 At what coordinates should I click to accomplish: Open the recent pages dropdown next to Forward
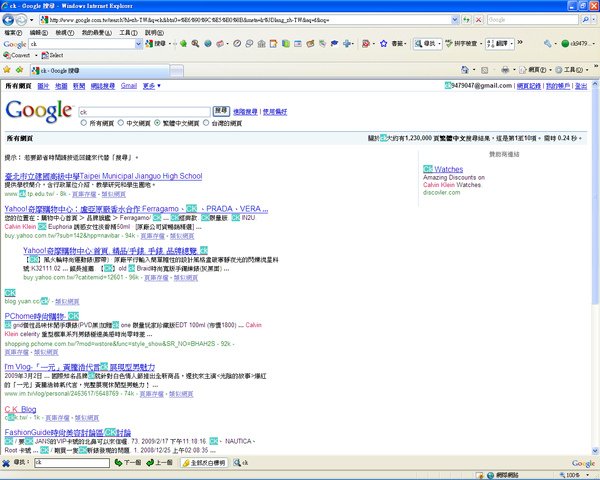tap(31, 20)
